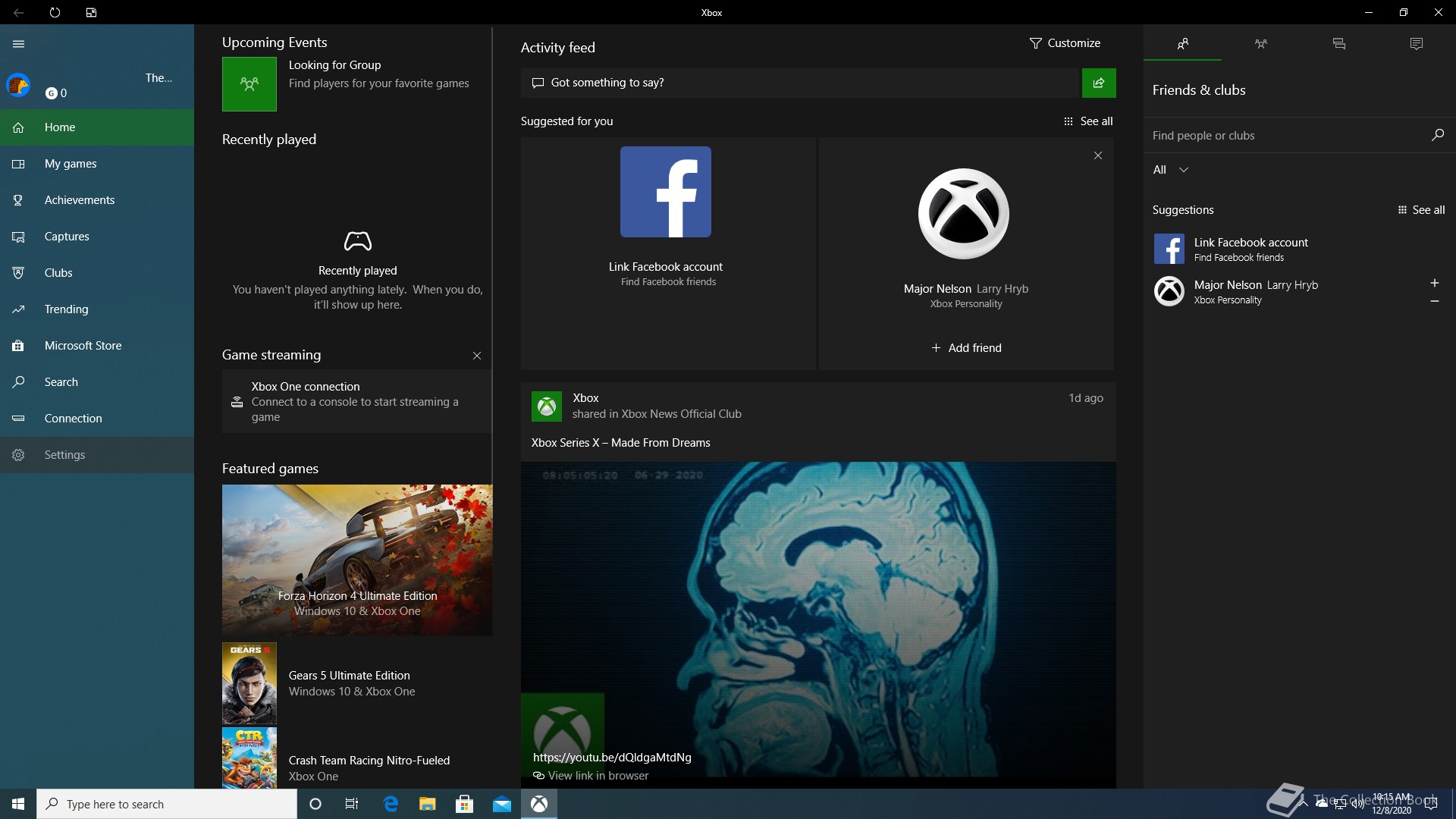Click taskbar 'Type here to search' box
Screen dimensions: 1456x819
(x=167, y=804)
